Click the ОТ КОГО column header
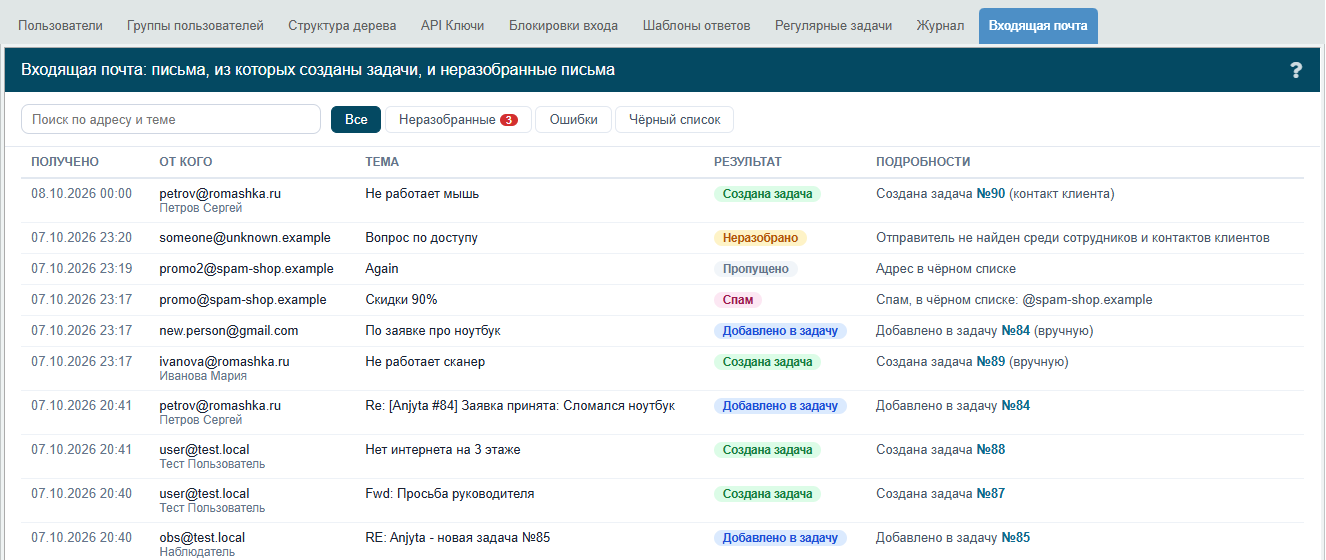The width and height of the screenshot is (1326, 560). click(186, 162)
